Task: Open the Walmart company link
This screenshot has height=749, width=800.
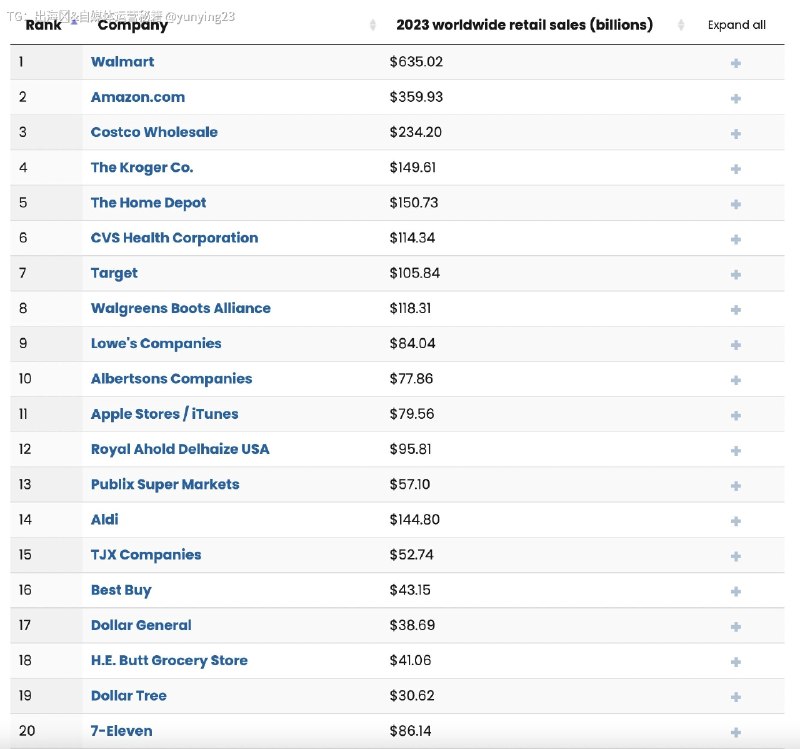Action: pos(122,62)
